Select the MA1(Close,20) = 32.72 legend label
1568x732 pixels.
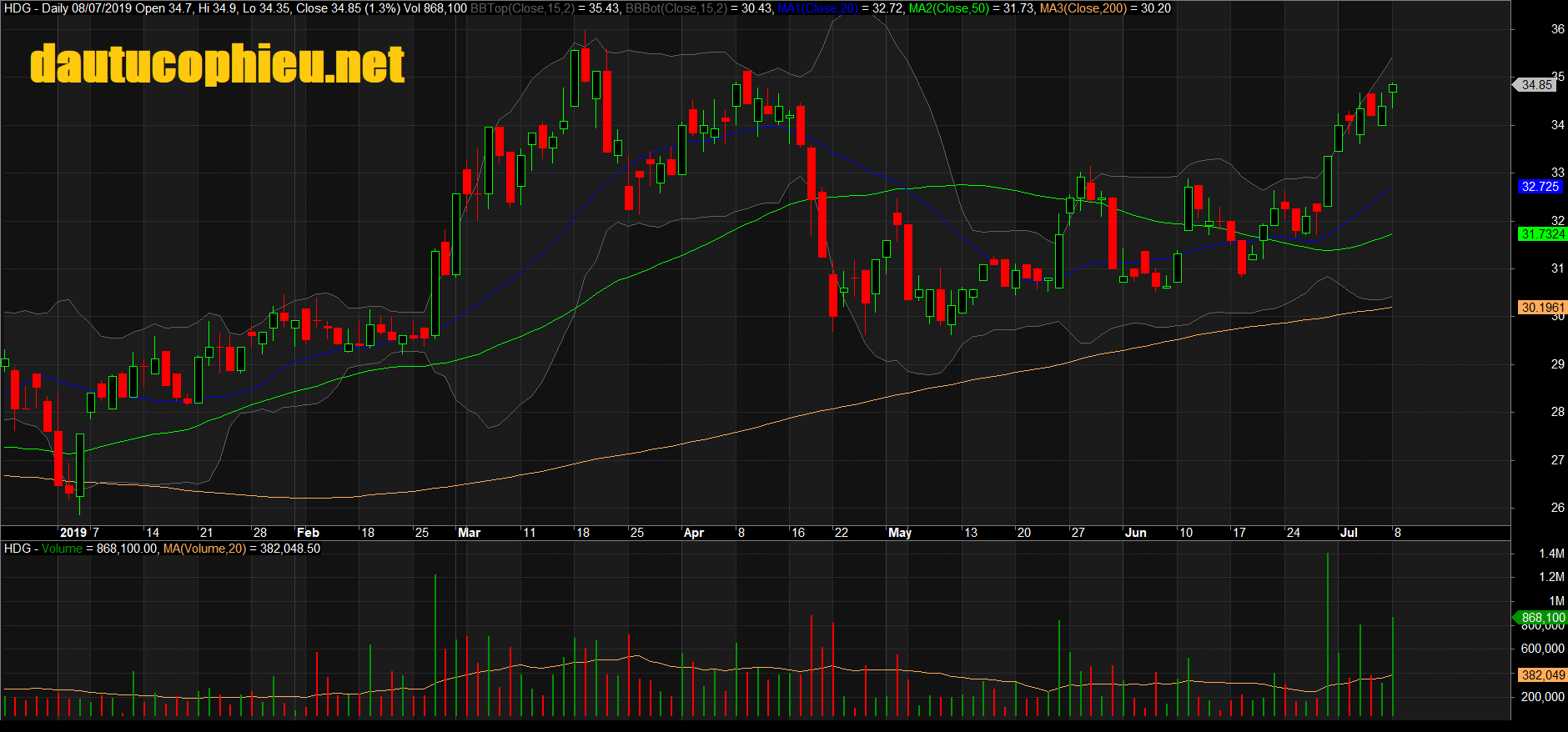coord(840,8)
